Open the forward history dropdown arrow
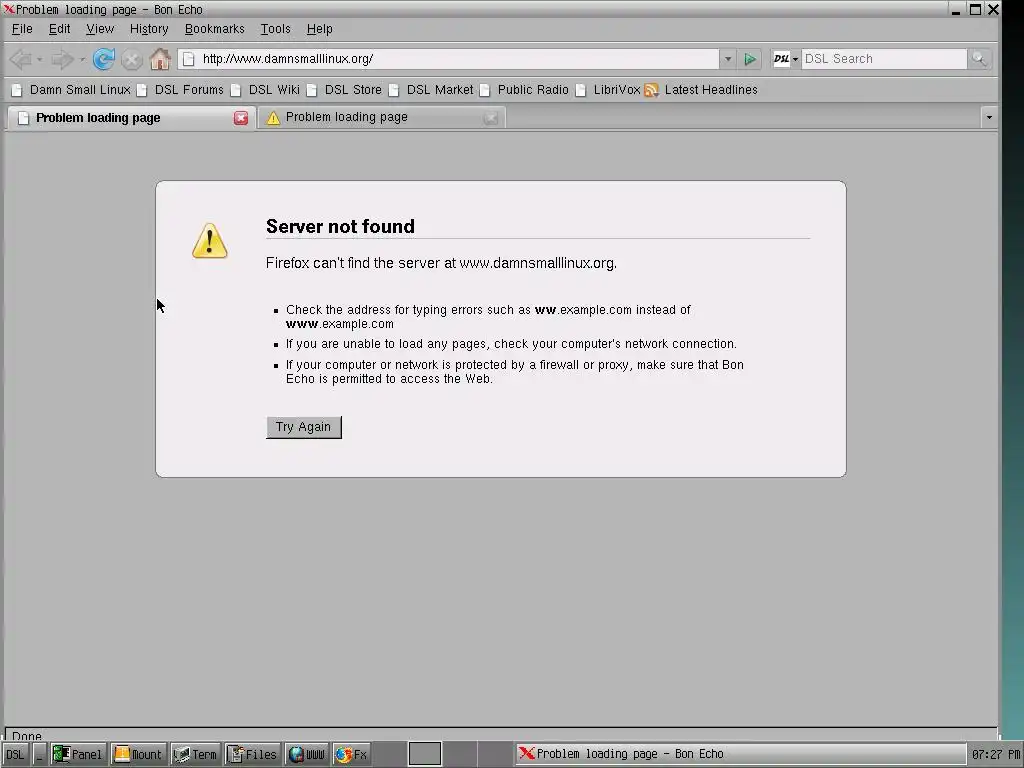The width and height of the screenshot is (1024, 768). coord(82,59)
